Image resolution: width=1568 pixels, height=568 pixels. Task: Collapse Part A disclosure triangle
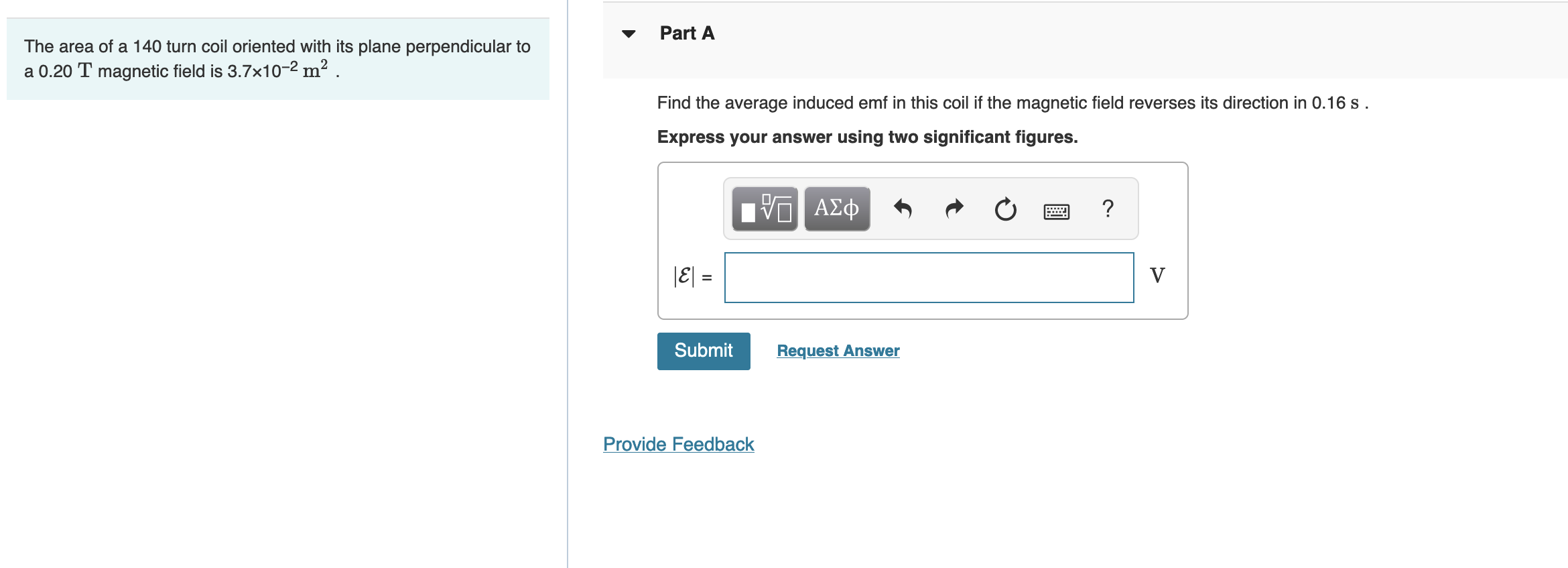click(629, 34)
